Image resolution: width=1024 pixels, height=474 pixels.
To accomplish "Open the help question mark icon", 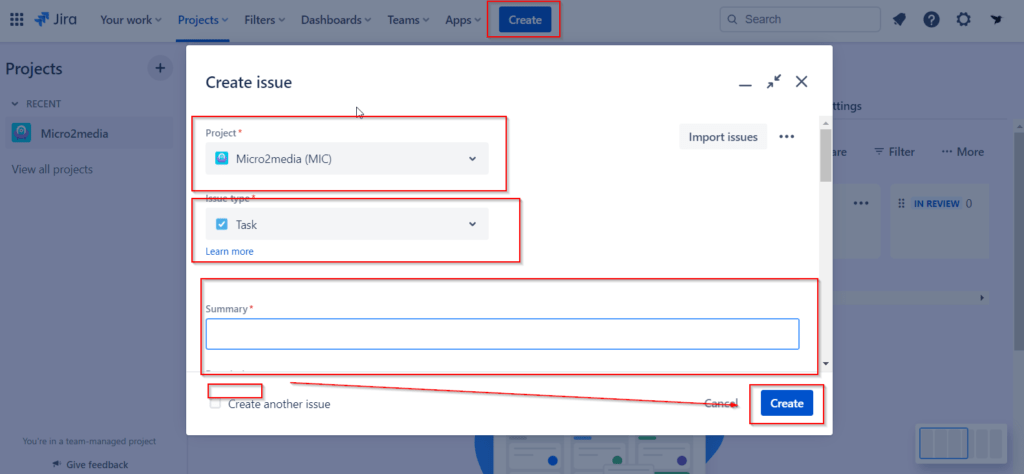I will [x=931, y=20].
